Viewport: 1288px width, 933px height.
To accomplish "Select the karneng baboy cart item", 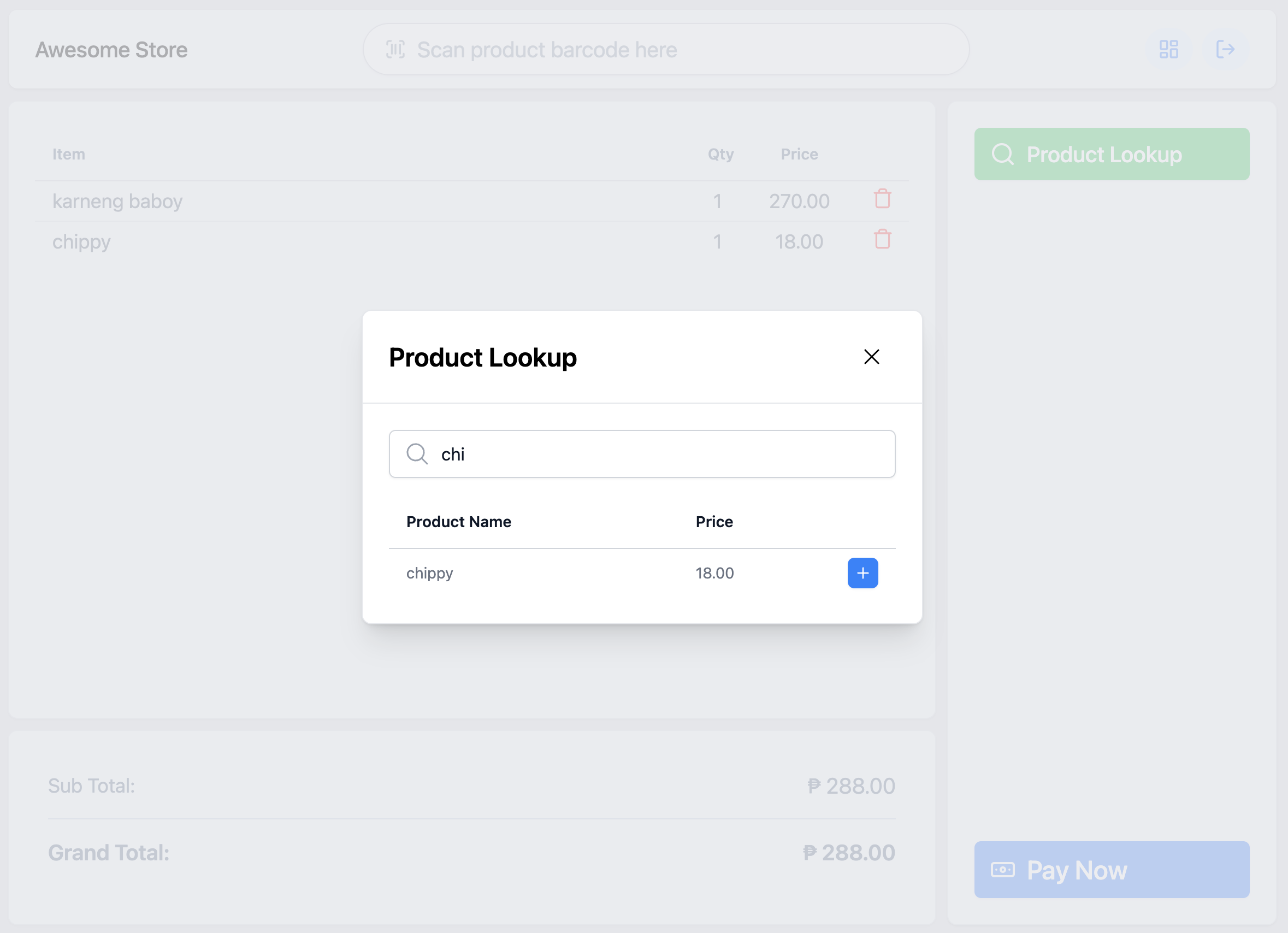I will point(471,201).
